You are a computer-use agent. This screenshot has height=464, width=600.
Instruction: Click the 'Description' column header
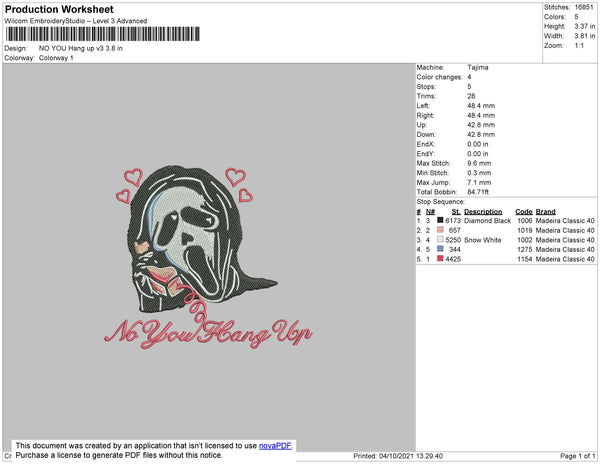pos(483,212)
